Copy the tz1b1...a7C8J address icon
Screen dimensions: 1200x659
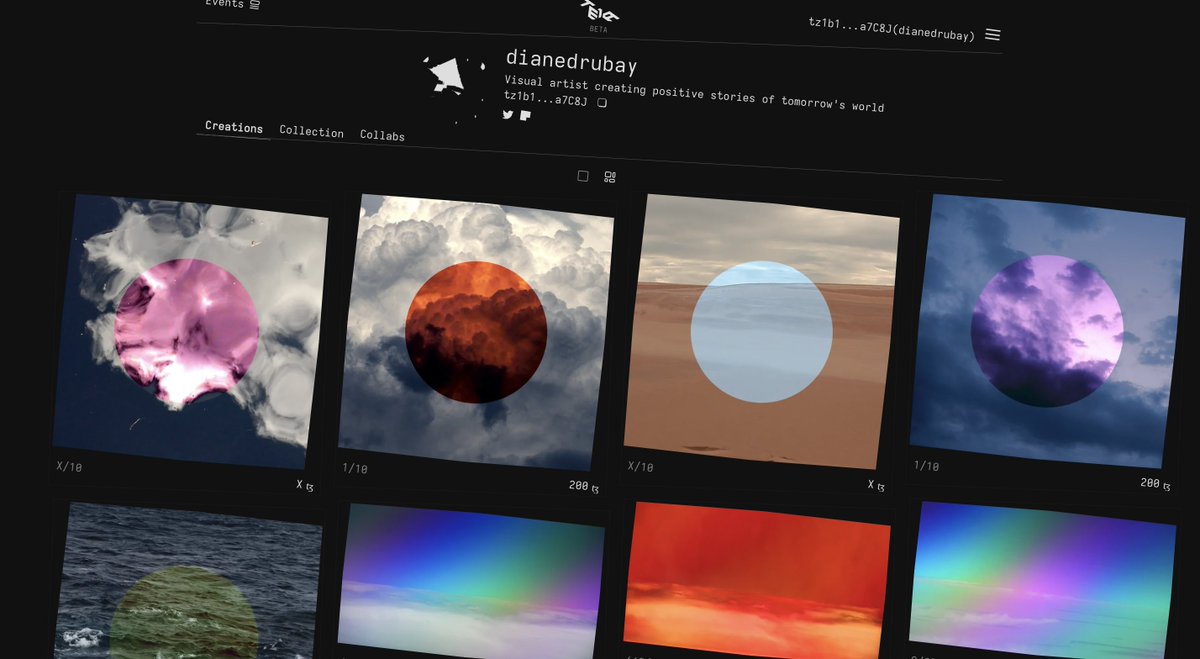point(602,102)
